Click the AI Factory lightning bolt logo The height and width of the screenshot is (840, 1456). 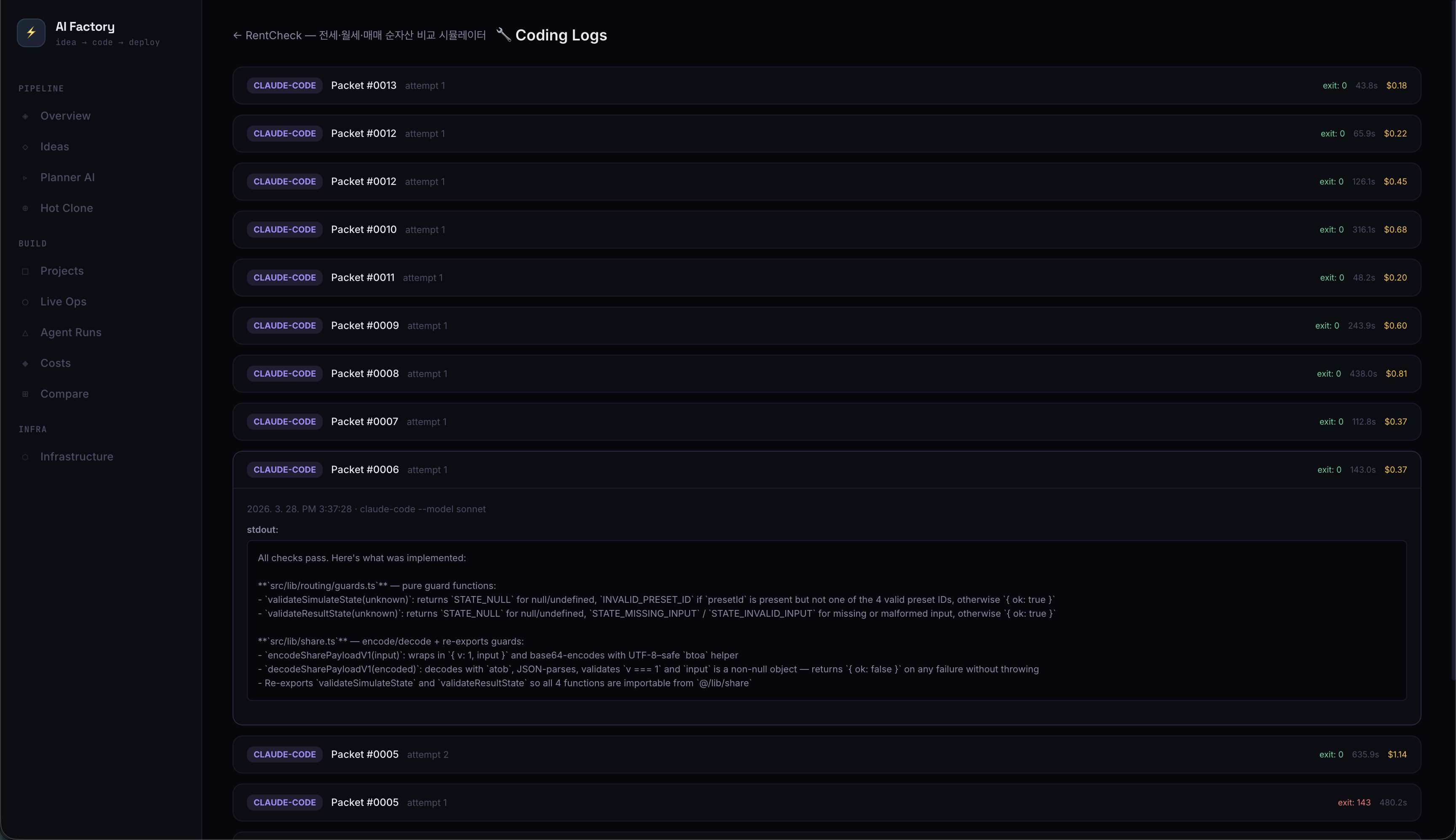point(31,33)
